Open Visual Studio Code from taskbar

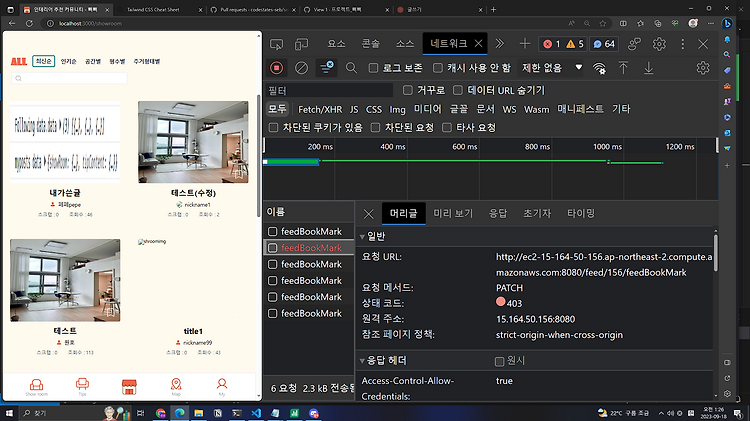point(256,413)
